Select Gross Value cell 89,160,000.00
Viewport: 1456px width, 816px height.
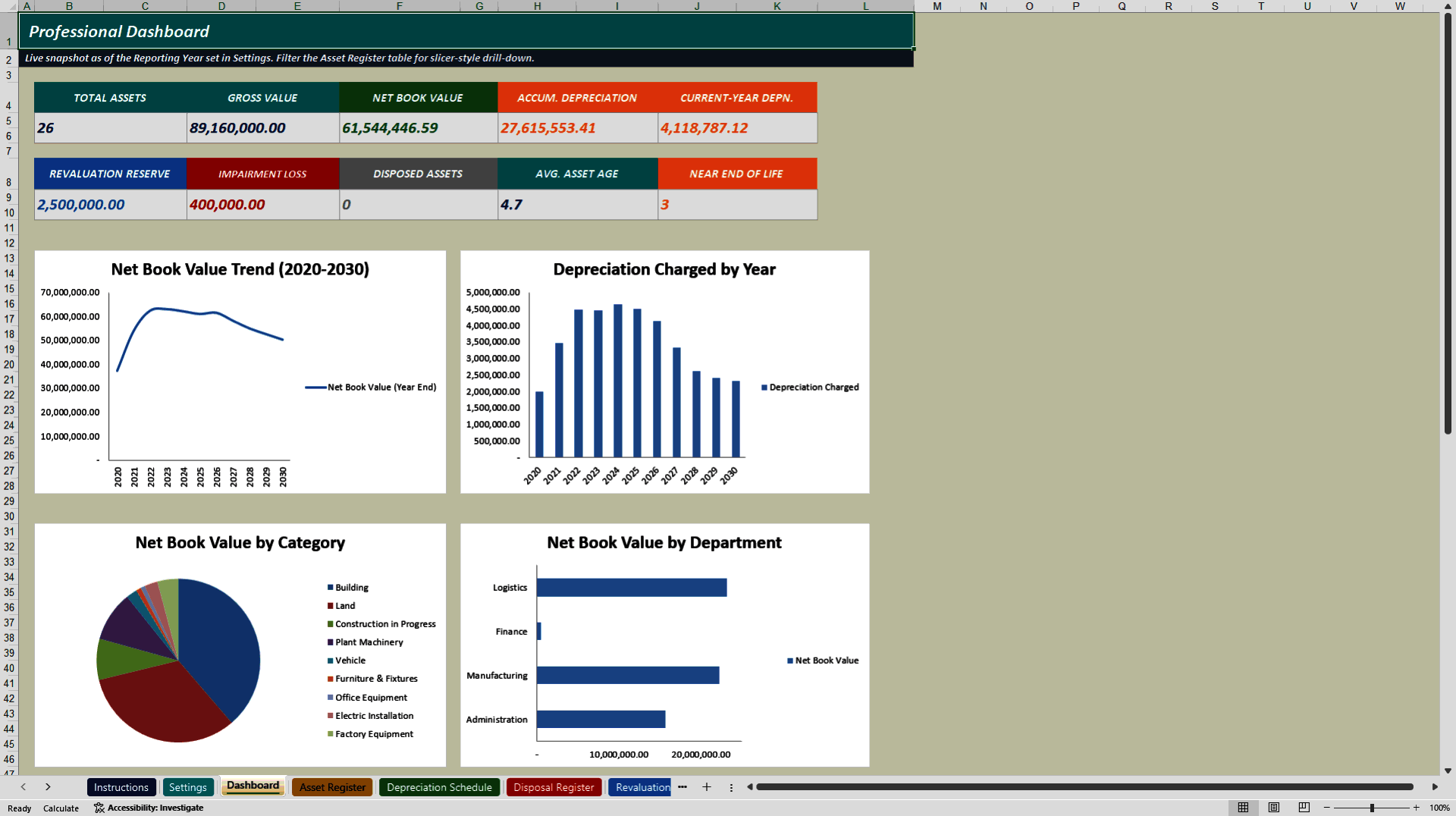pyautogui.click(x=263, y=128)
